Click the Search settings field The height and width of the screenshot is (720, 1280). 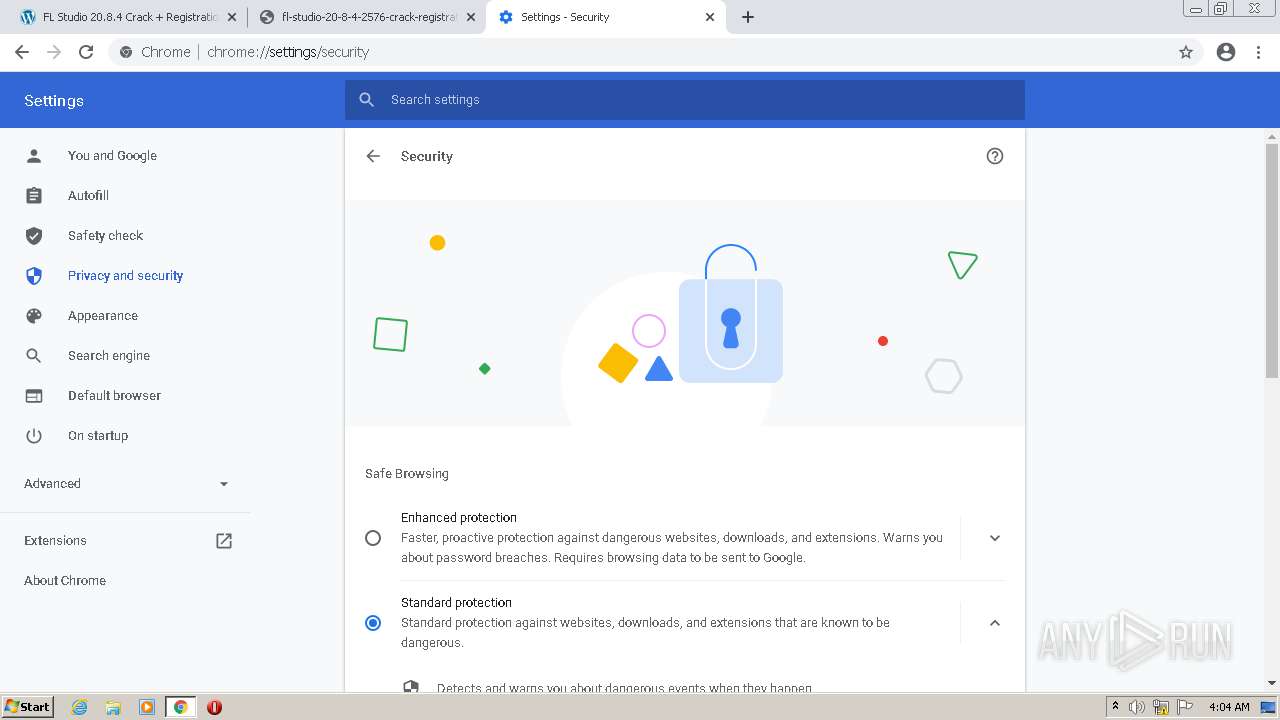(x=685, y=100)
